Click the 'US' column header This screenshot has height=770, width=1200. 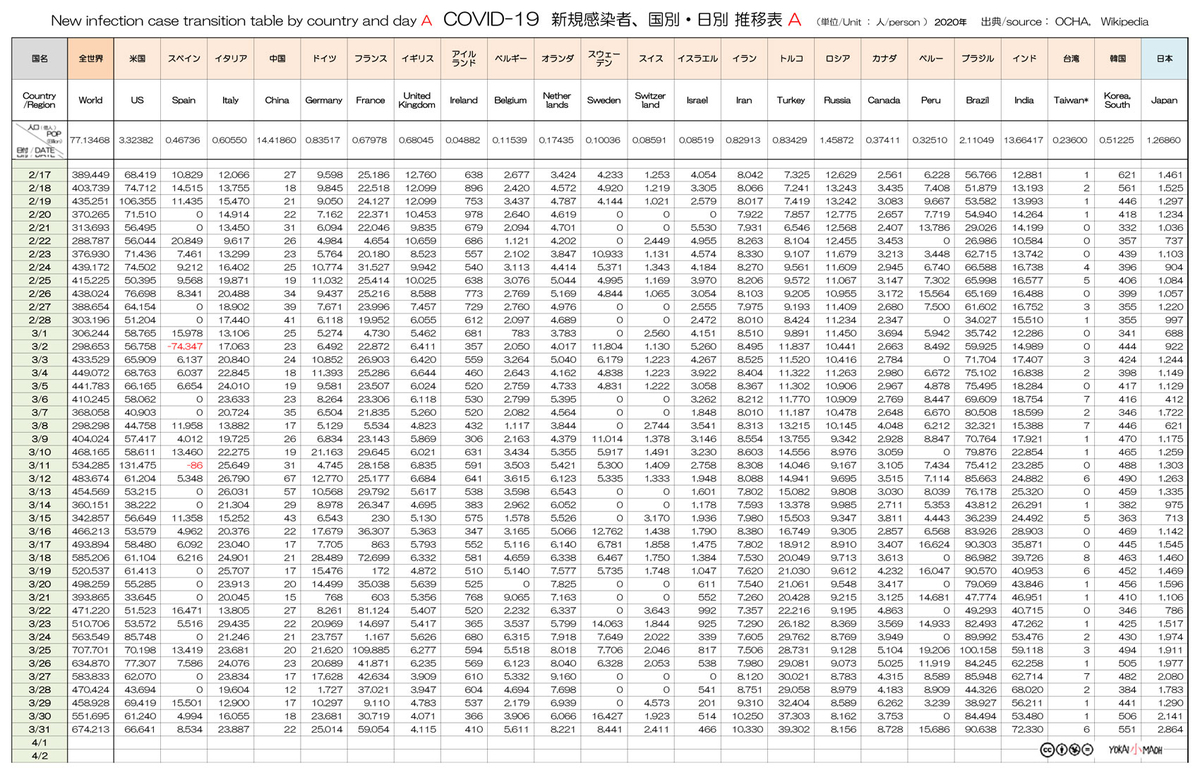click(x=137, y=100)
